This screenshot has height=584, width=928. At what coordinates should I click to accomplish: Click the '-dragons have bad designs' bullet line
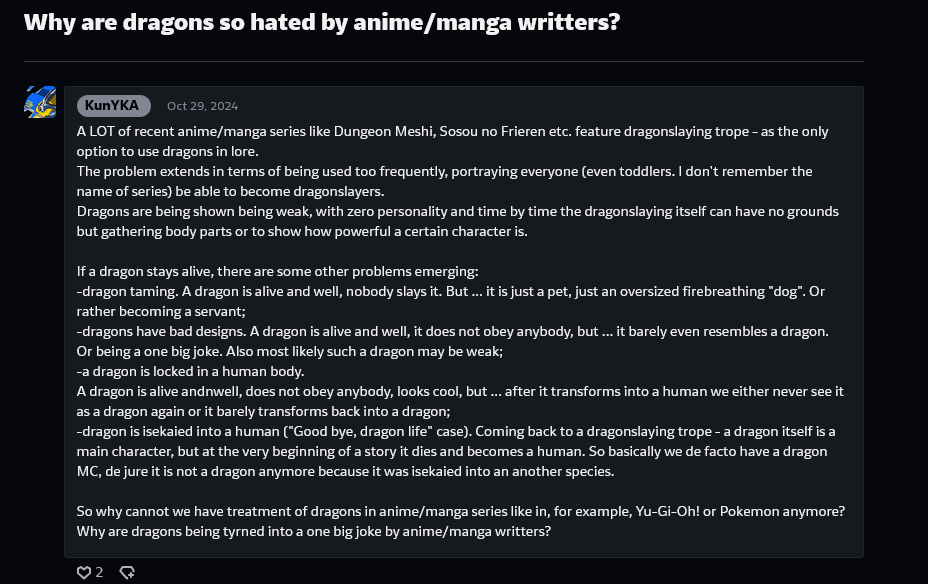pos(452,331)
